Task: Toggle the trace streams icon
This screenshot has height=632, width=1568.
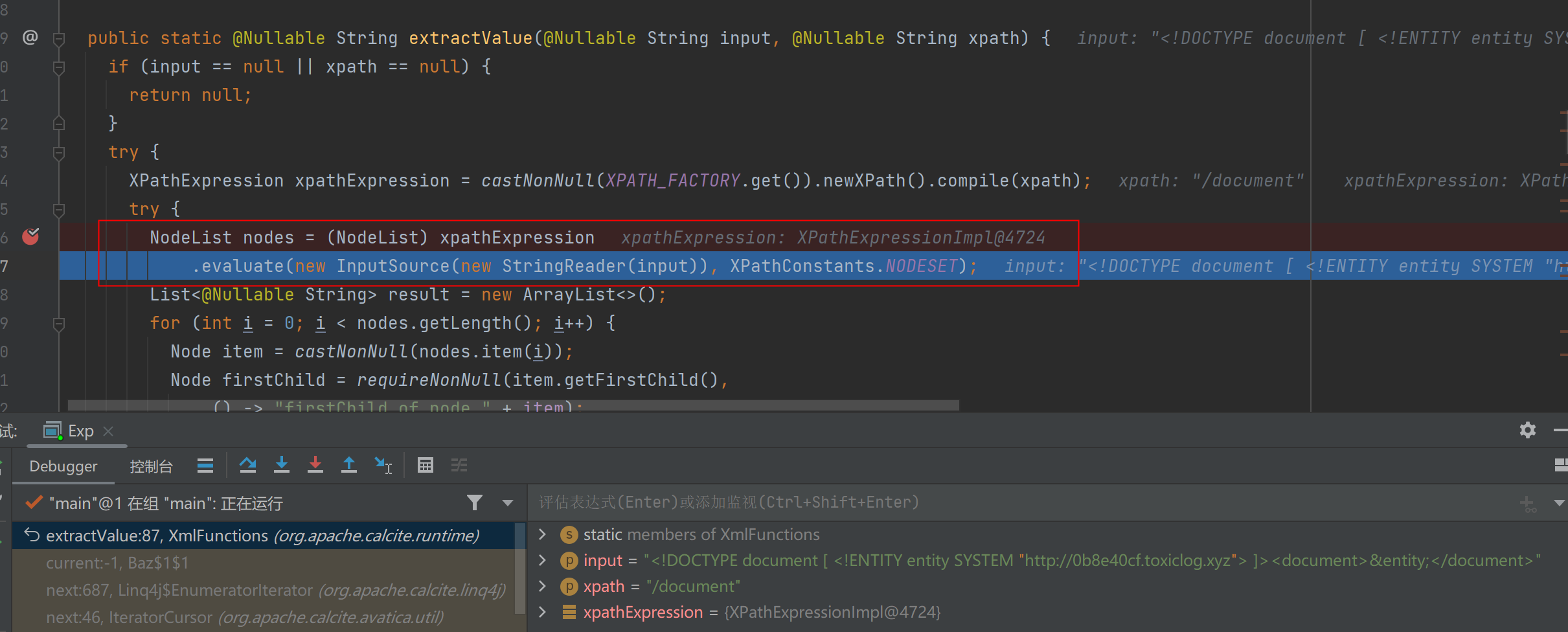Action: coord(459,465)
